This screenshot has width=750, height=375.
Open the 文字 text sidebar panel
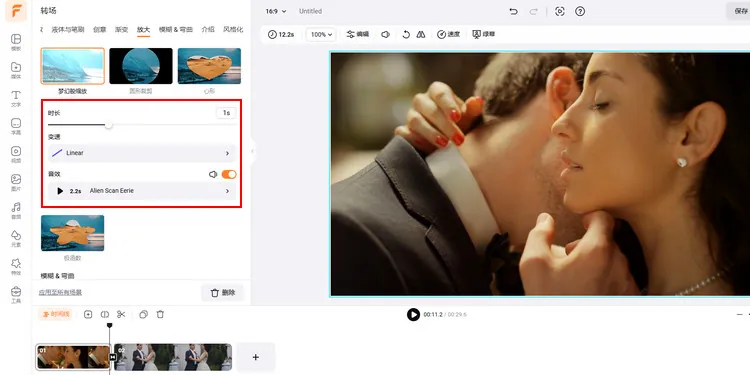tap(16, 99)
